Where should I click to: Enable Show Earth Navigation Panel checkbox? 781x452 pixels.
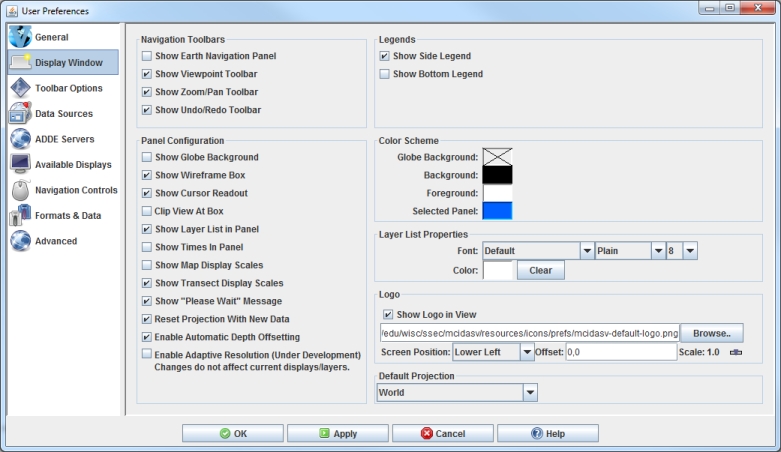147,56
